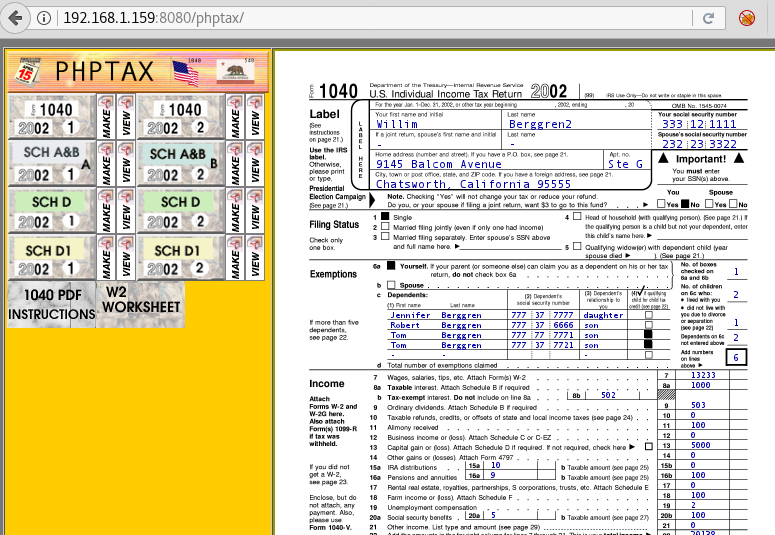Open the SCH A&B 2002 form 2 tile
Viewport: 775px width, 535px height.
tap(180, 164)
